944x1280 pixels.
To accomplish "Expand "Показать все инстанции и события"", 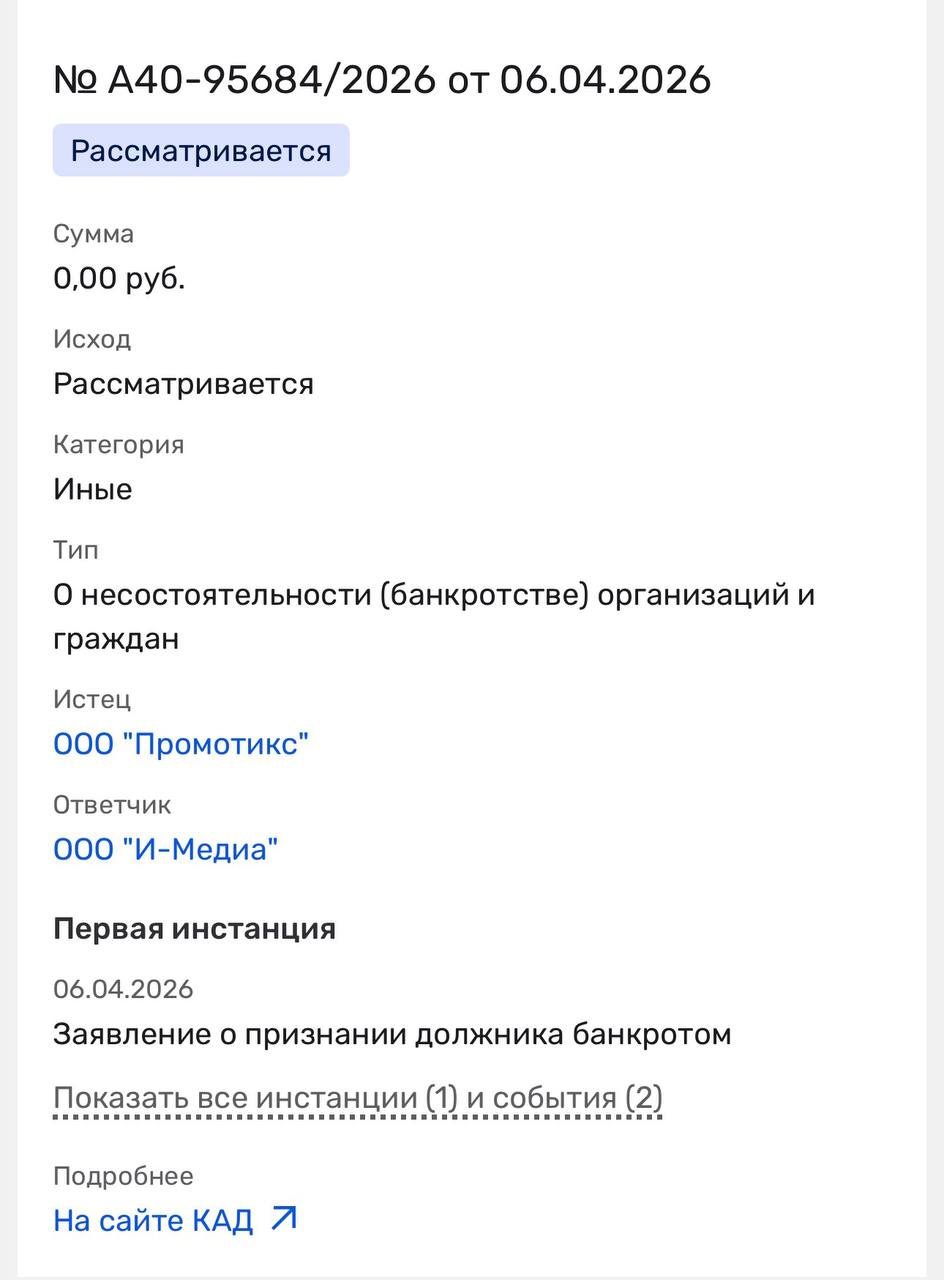I will coord(358,1098).
